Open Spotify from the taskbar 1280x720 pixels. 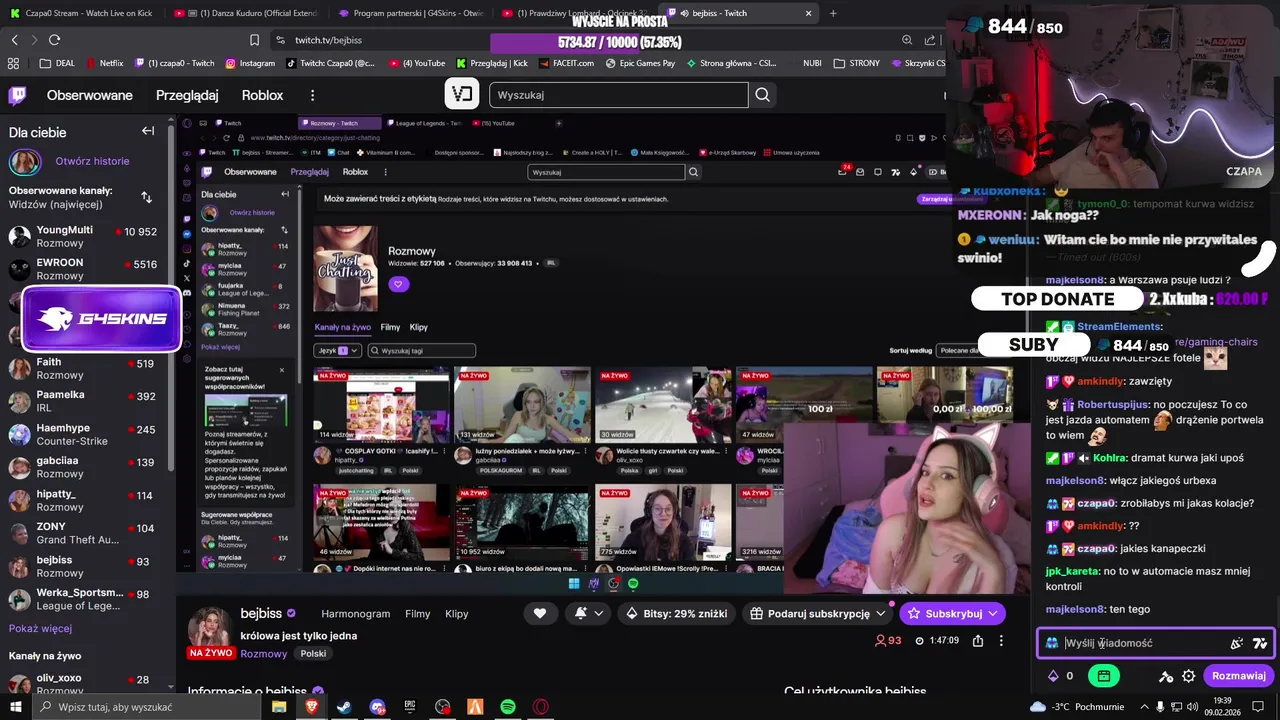(x=507, y=706)
